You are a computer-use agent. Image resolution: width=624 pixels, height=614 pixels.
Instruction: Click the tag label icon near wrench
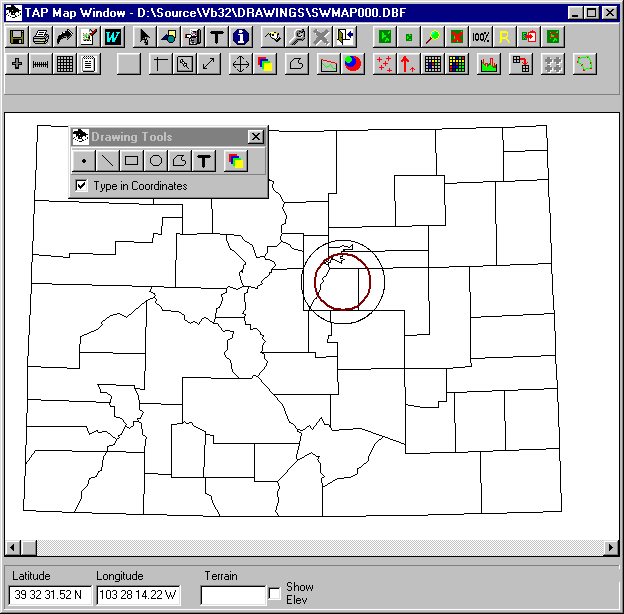[273, 37]
